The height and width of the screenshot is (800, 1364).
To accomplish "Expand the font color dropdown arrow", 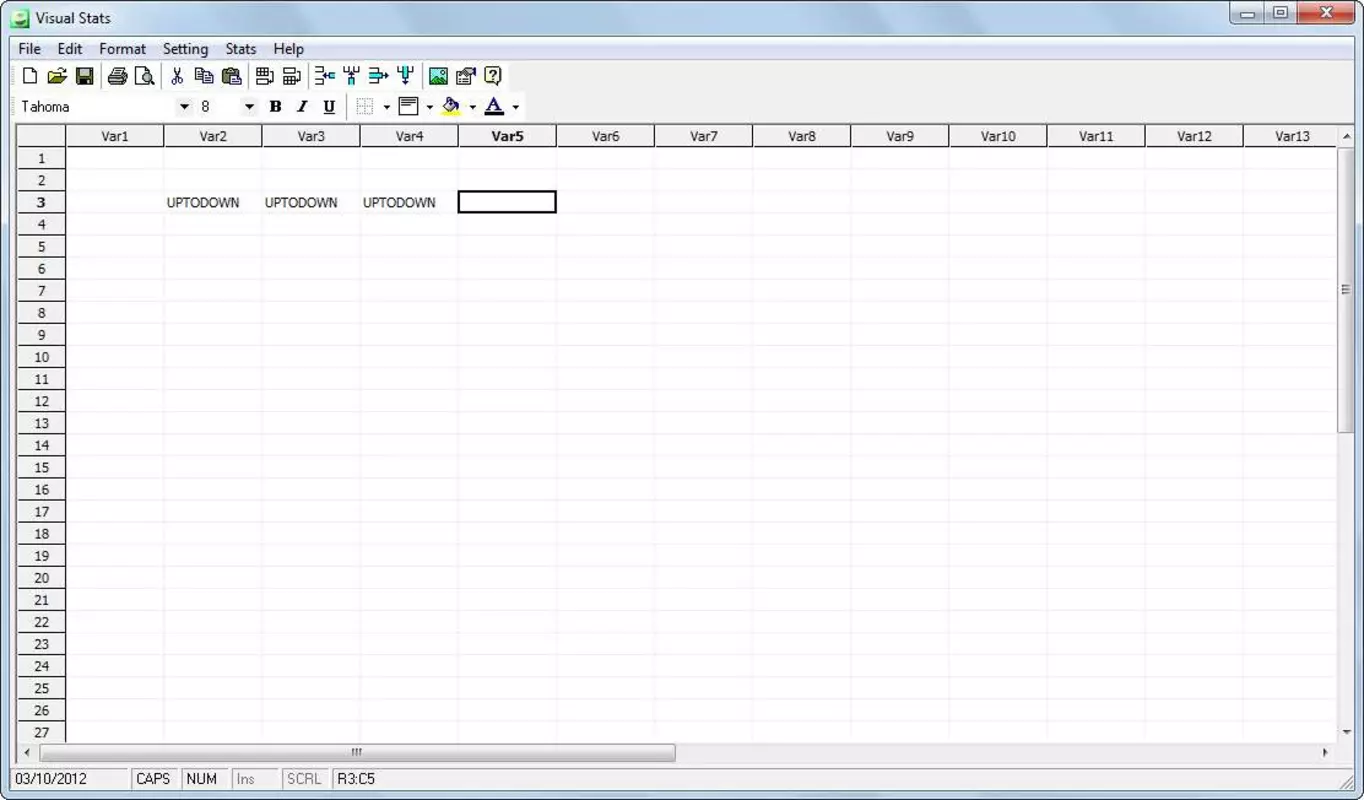I will [516, 107].
